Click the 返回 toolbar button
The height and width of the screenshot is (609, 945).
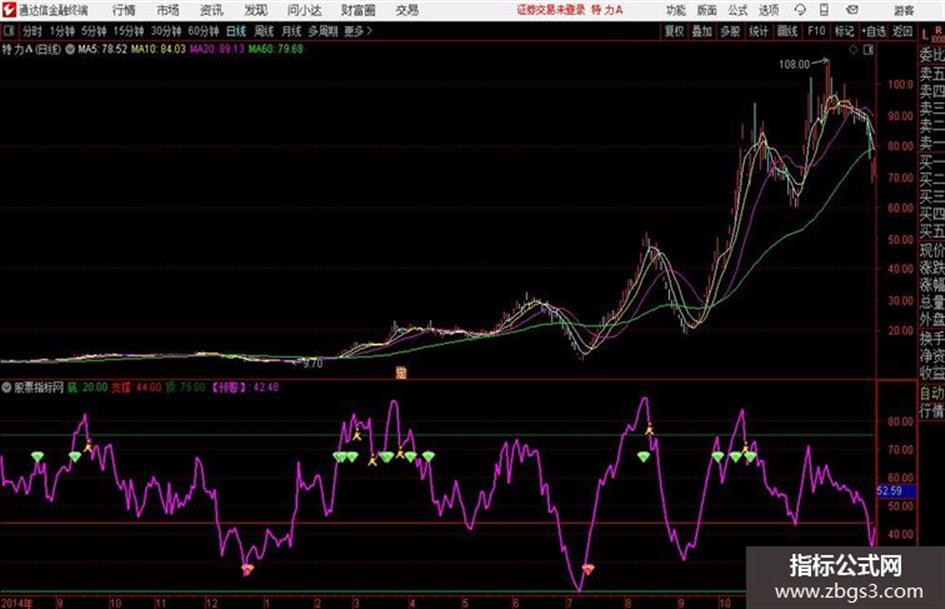tap(902, 31)
